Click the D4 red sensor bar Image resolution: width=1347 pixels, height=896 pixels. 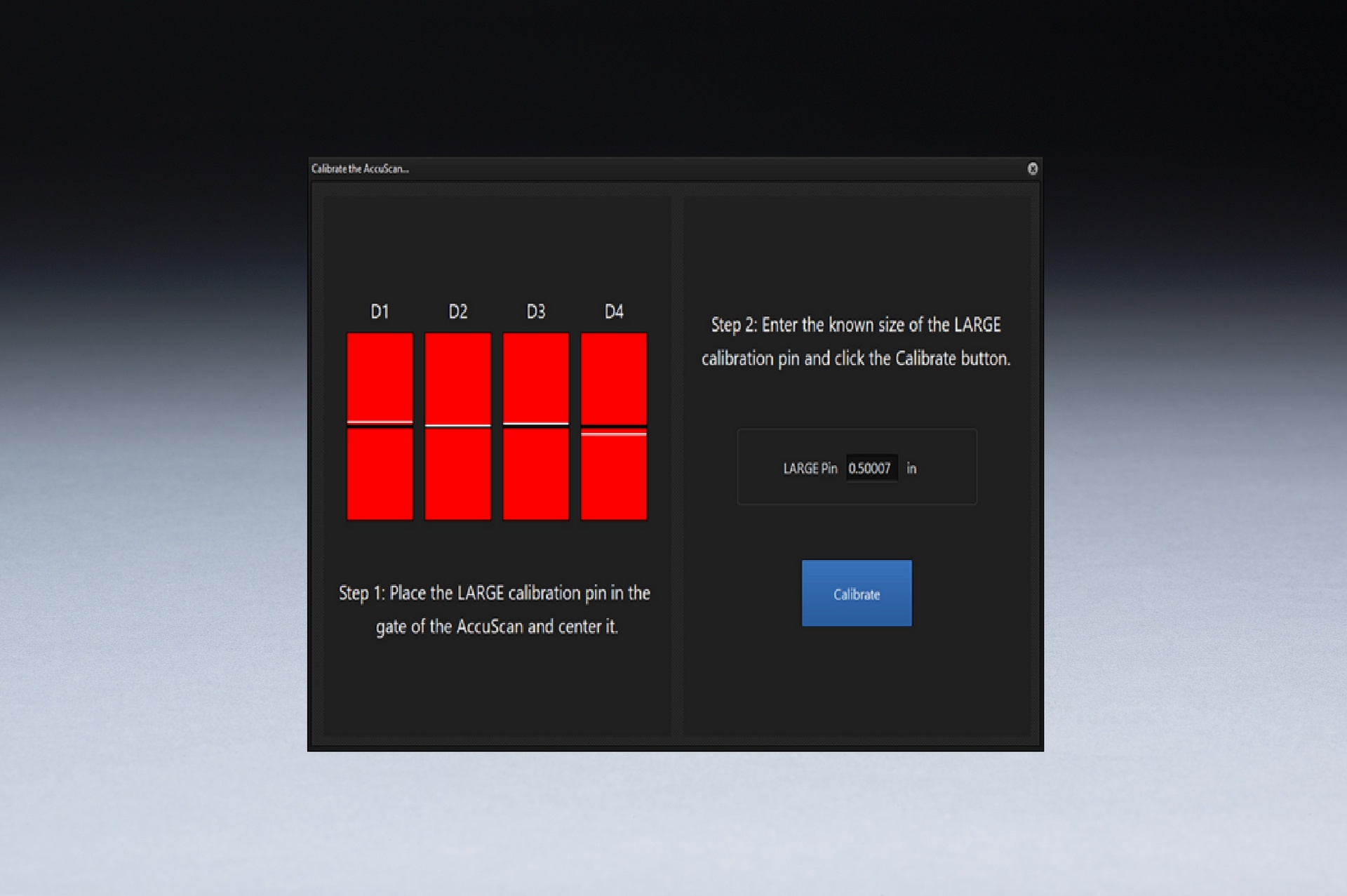pyautogui.click(x=614, y=426)
